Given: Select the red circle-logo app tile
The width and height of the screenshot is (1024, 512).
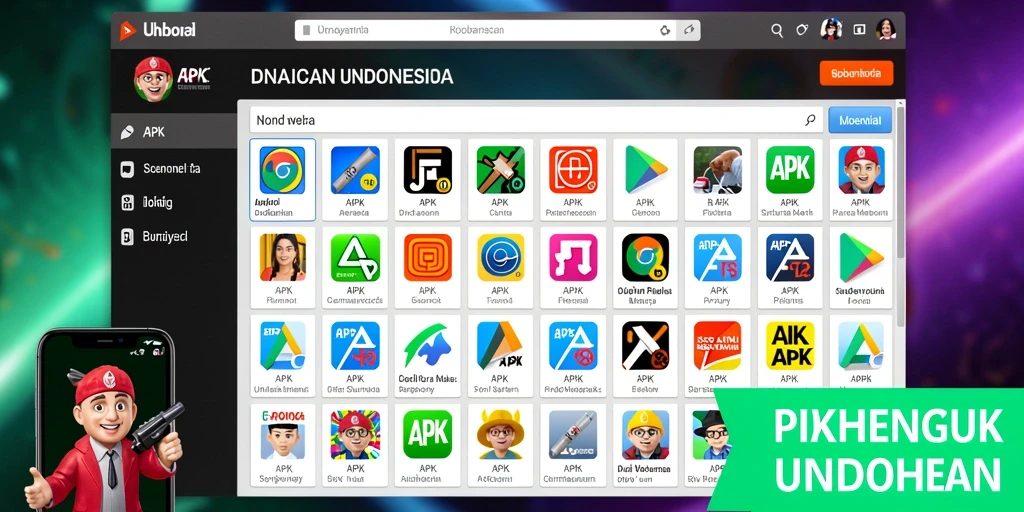Looking at the screenshot, I should (573, 180).
